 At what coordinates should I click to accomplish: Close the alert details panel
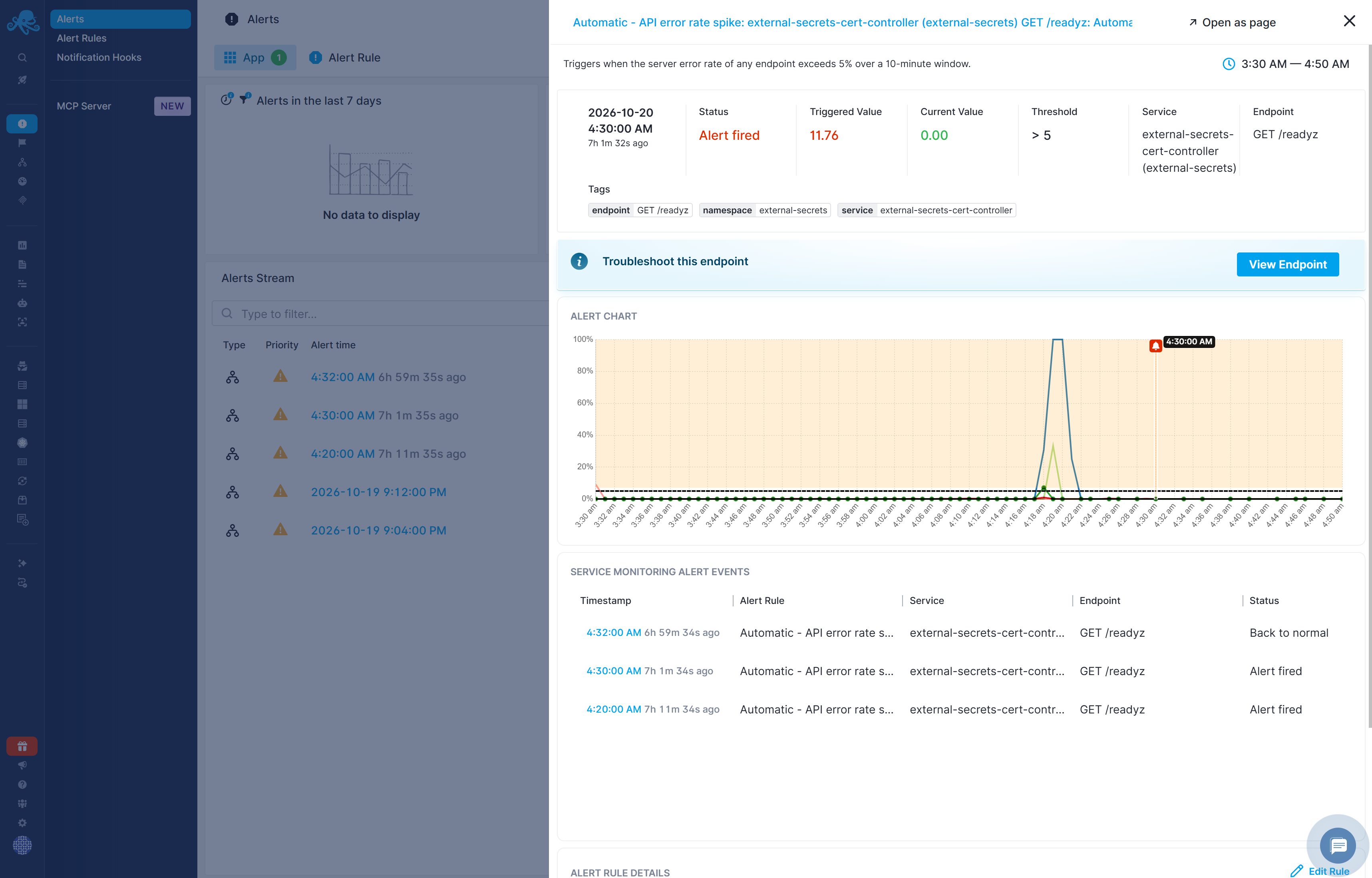tap(1349, 21)
